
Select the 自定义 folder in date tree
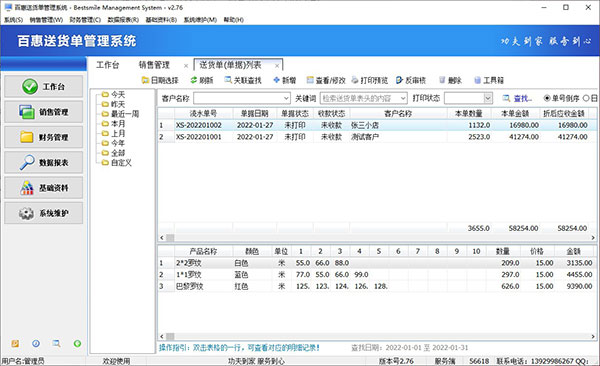(117, 163)
